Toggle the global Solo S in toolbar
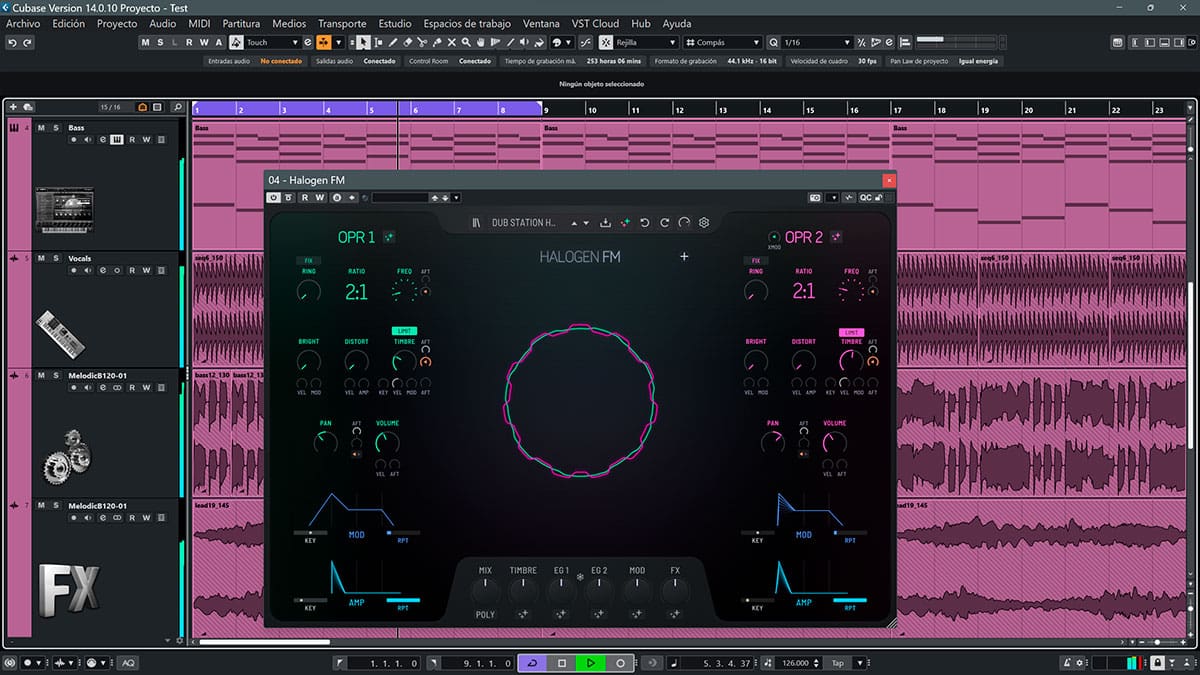 [x=160, y=42]
